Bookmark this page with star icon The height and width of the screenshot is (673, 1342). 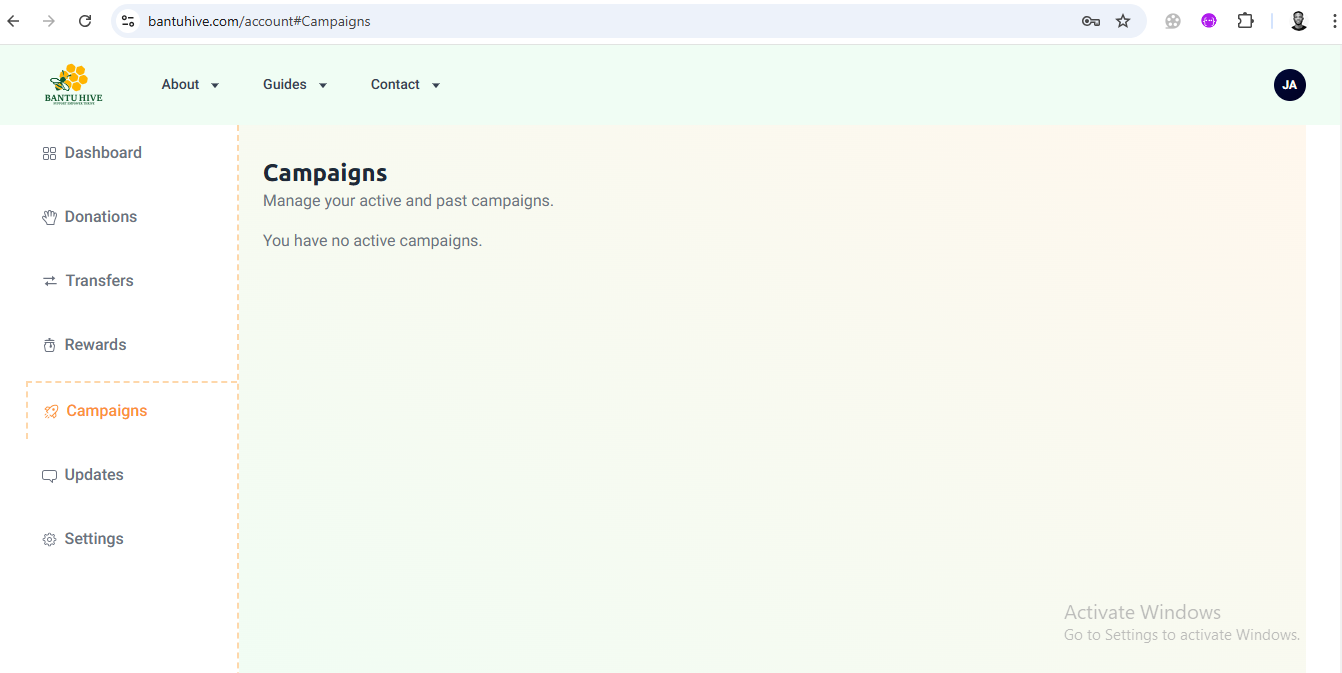click(x=1123, y=21)
